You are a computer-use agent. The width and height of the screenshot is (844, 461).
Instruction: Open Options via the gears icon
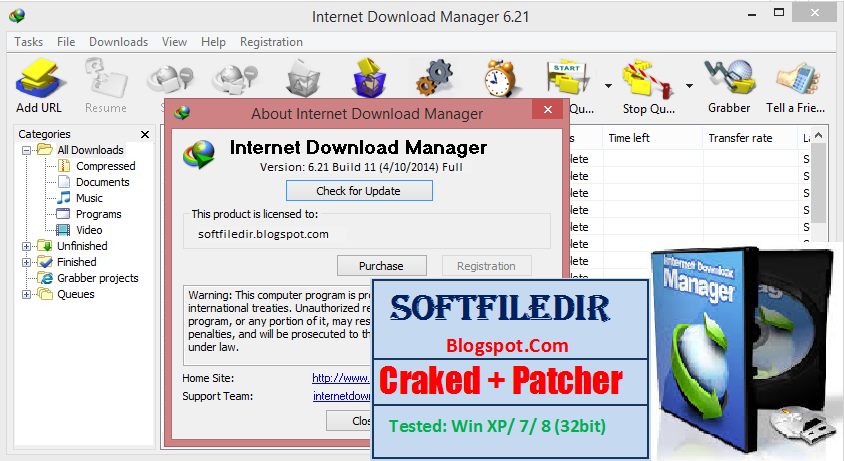click(435, 78)
